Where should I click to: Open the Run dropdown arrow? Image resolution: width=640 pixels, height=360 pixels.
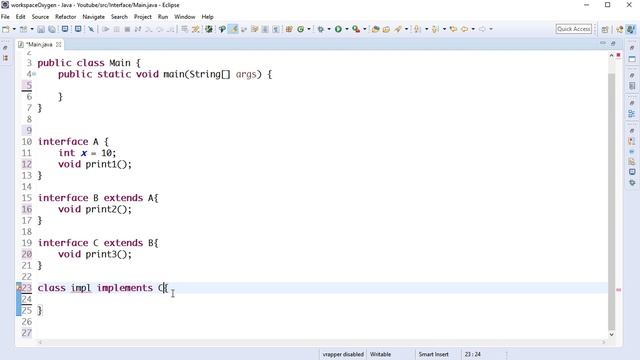click(347, 29)
